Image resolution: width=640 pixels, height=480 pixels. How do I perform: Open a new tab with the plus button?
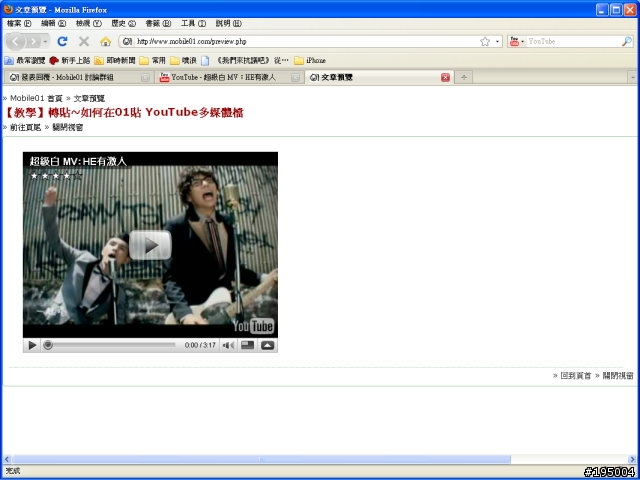point(464,77)
